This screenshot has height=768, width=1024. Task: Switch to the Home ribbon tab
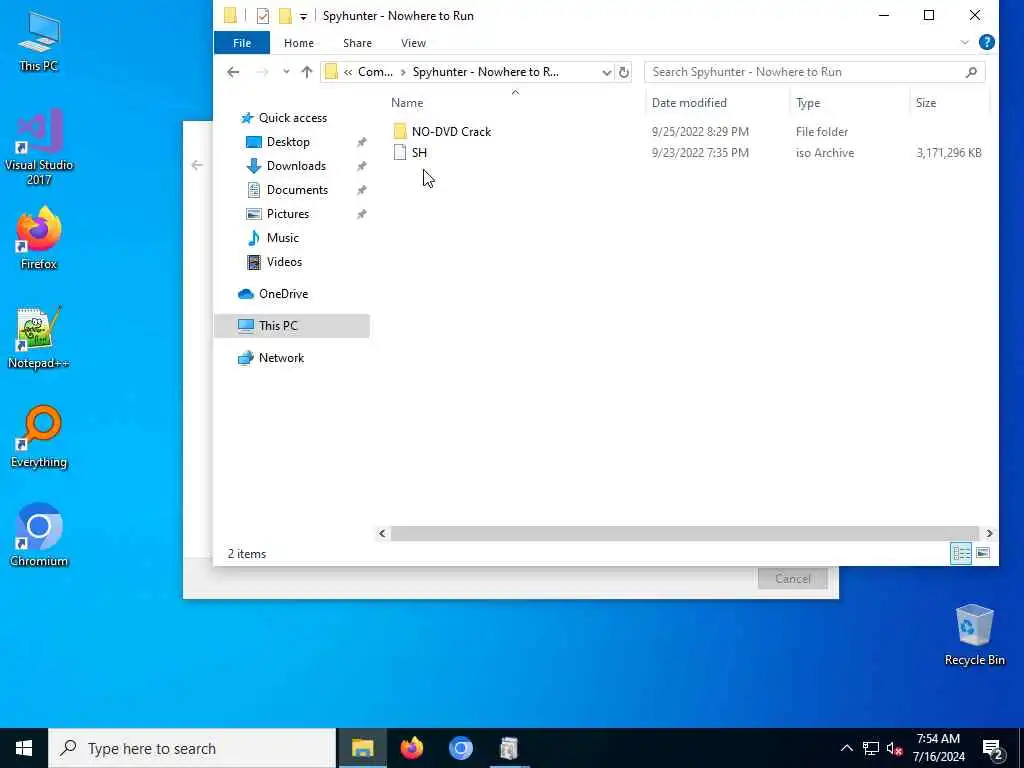[x=298, y=43]
